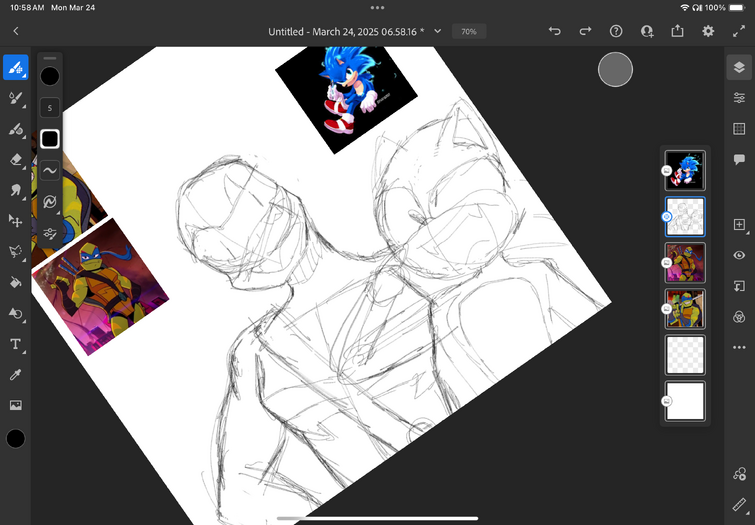Enter full screen mode
This screenshot has height=525, width=755.
point(739,31)
